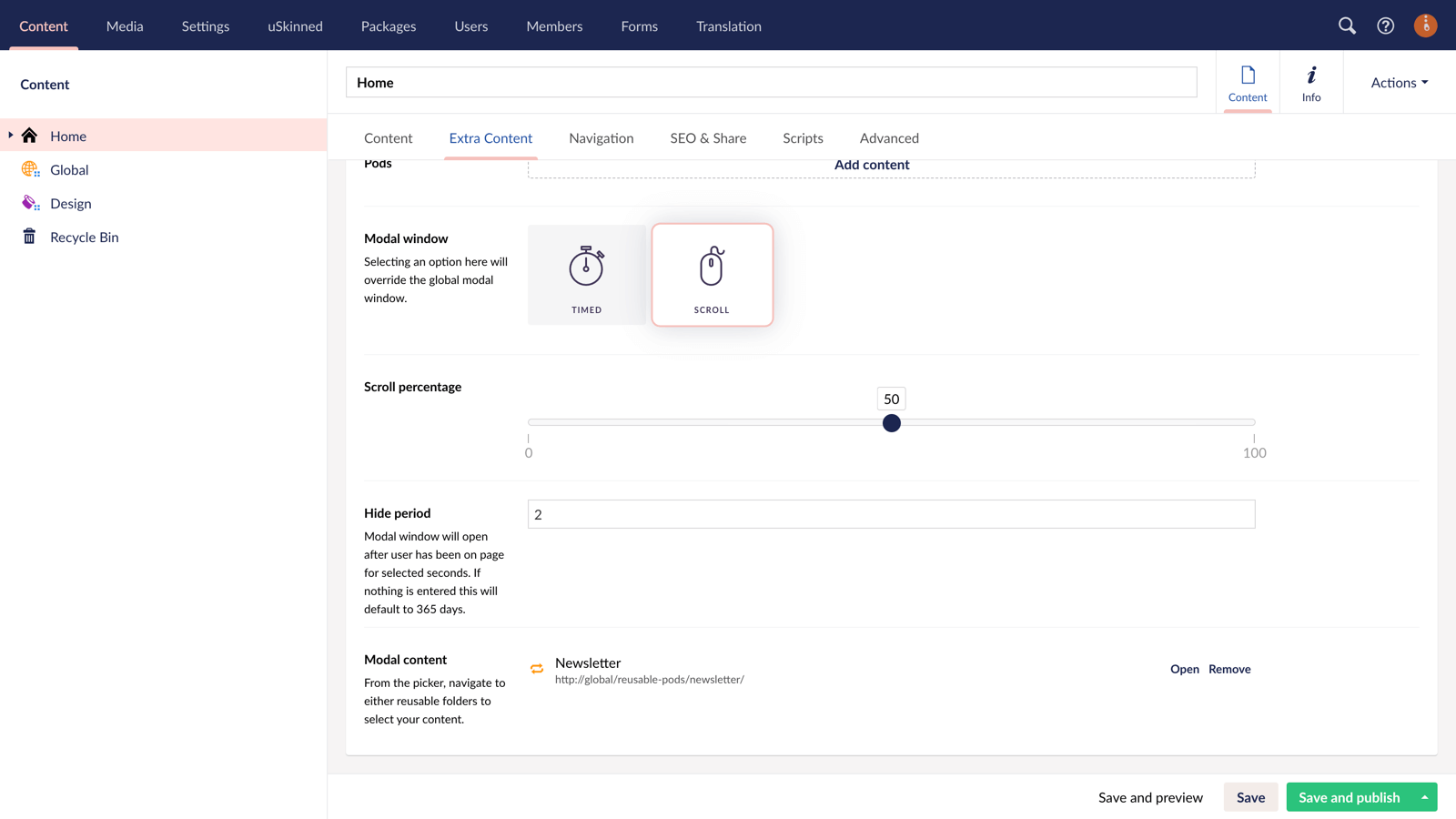Expand the Home tree node
Viewport: 1456px width, 819px height.
10,135
